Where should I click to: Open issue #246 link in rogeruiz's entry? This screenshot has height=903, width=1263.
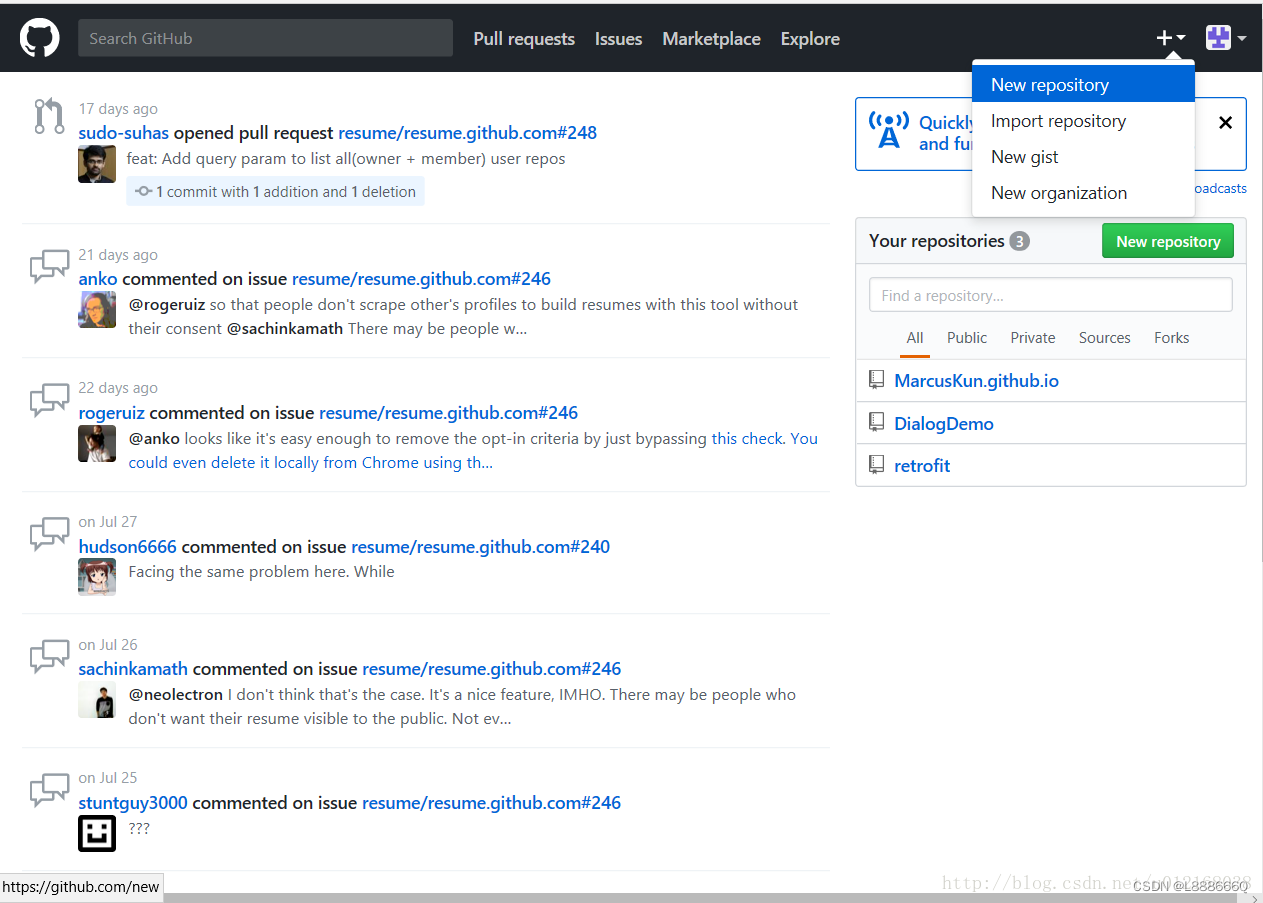click(x=449, y=413)
